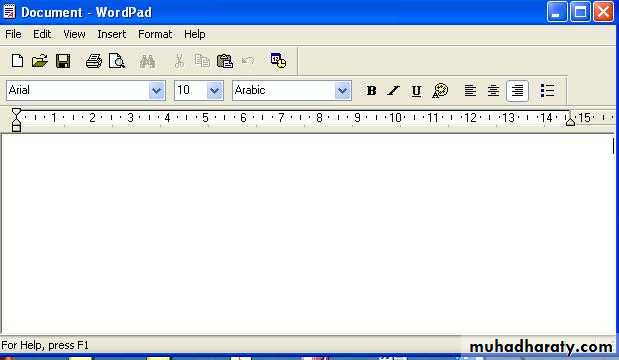The image size is (619, 360).
Task: Expand the font size 10 dropdown
Action: click(x=214, y=91)
